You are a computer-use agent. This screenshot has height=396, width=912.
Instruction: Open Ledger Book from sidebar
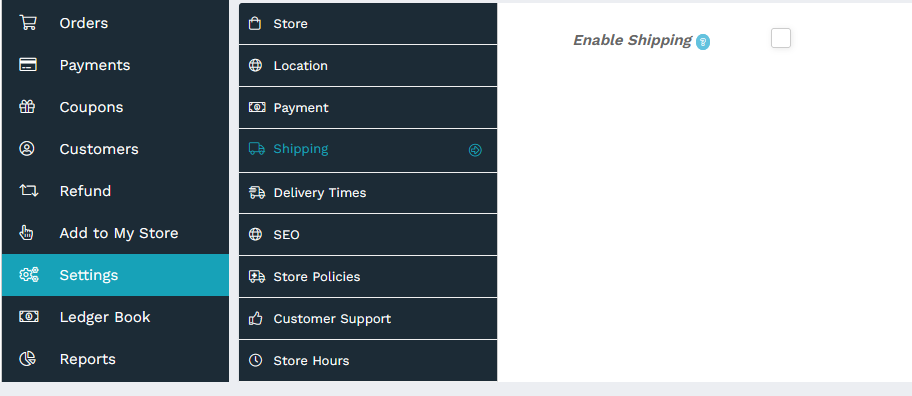tap(115, 317)
